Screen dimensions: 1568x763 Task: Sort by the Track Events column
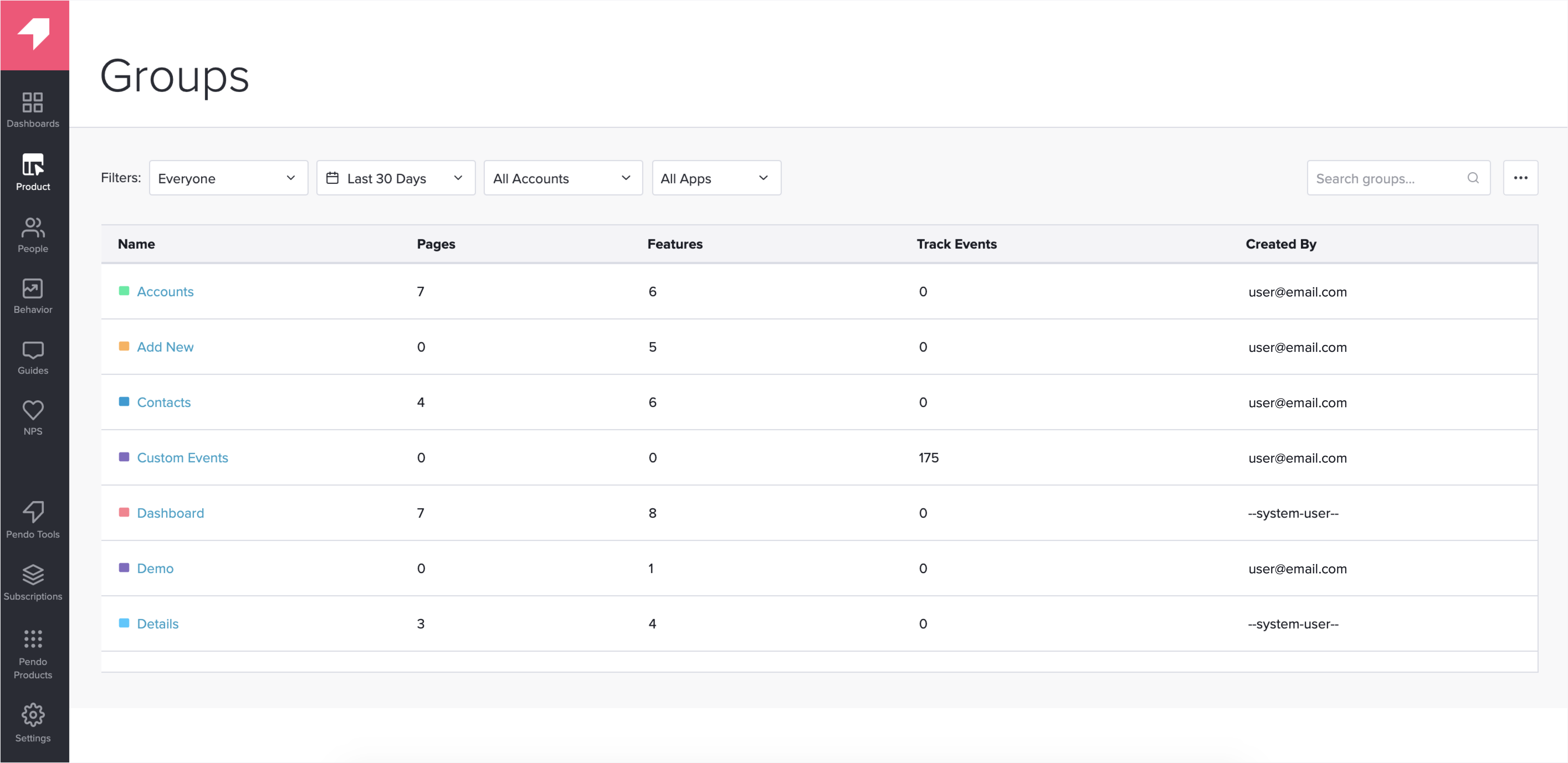pos(956,244)
